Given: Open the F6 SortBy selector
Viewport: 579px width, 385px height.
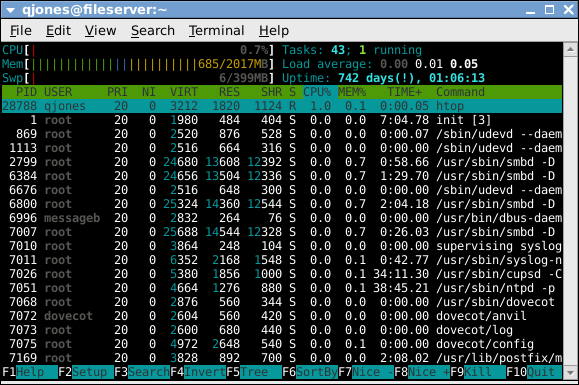Looking at the screenshot, I should click(x=310, y=372).
